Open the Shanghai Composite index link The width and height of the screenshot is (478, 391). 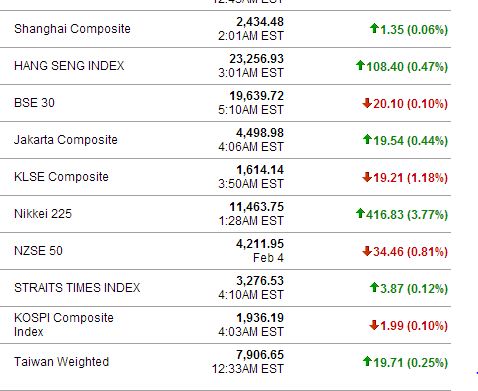[72, 29]
